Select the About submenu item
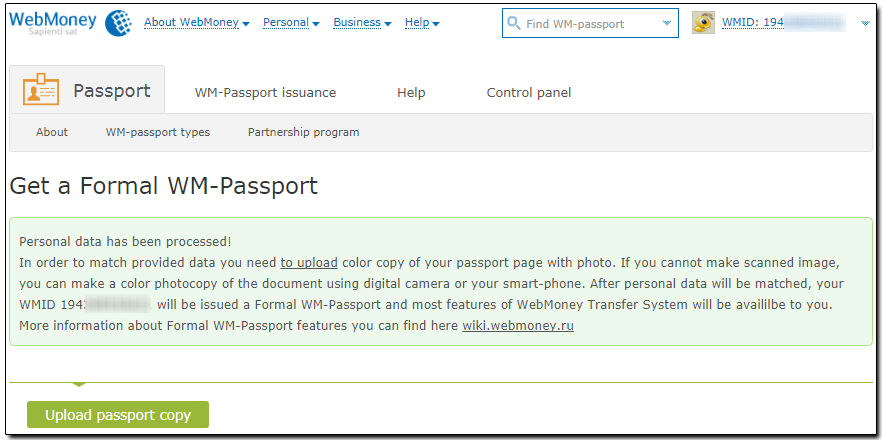The width and height of the screenshot is (882, 440). pos(52,132)
